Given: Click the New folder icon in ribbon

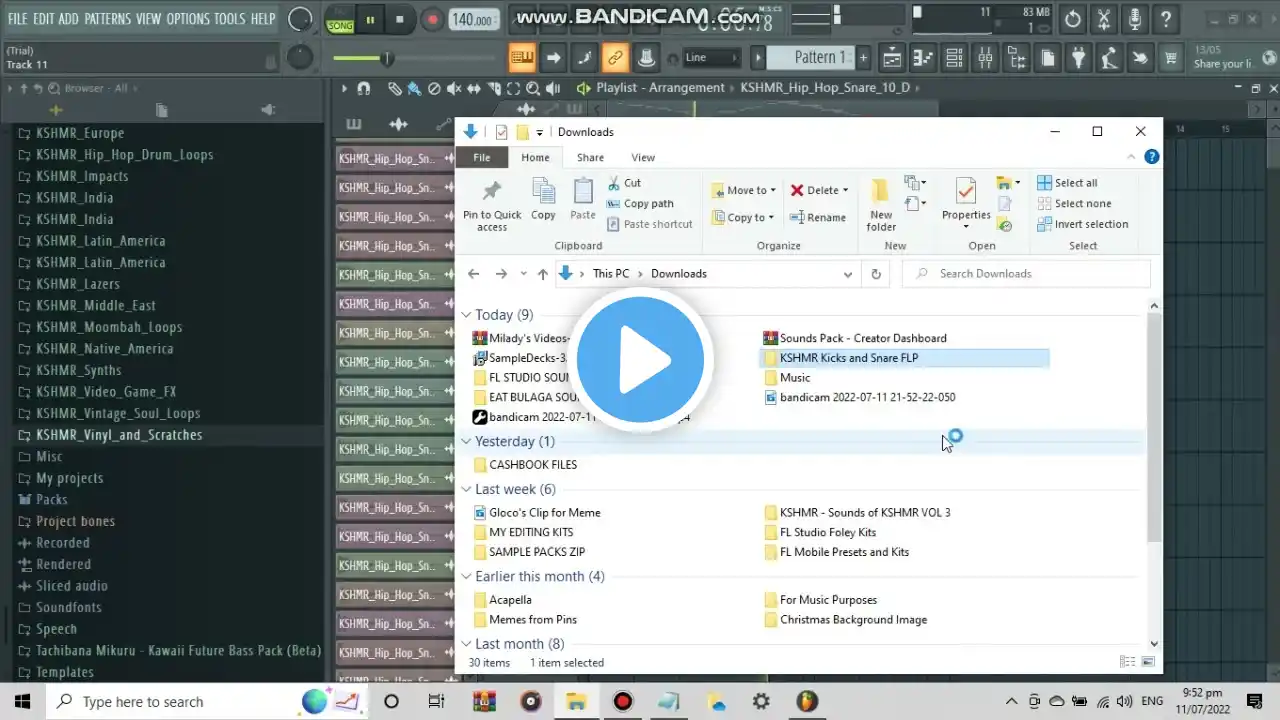Looking at the screenshot, I should [x=881, y=205].
